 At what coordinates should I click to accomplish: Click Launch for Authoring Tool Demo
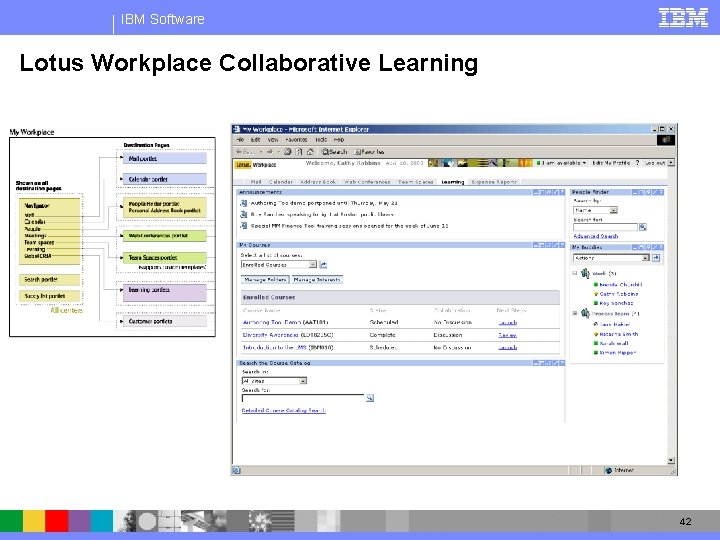(x=508, y=322)
